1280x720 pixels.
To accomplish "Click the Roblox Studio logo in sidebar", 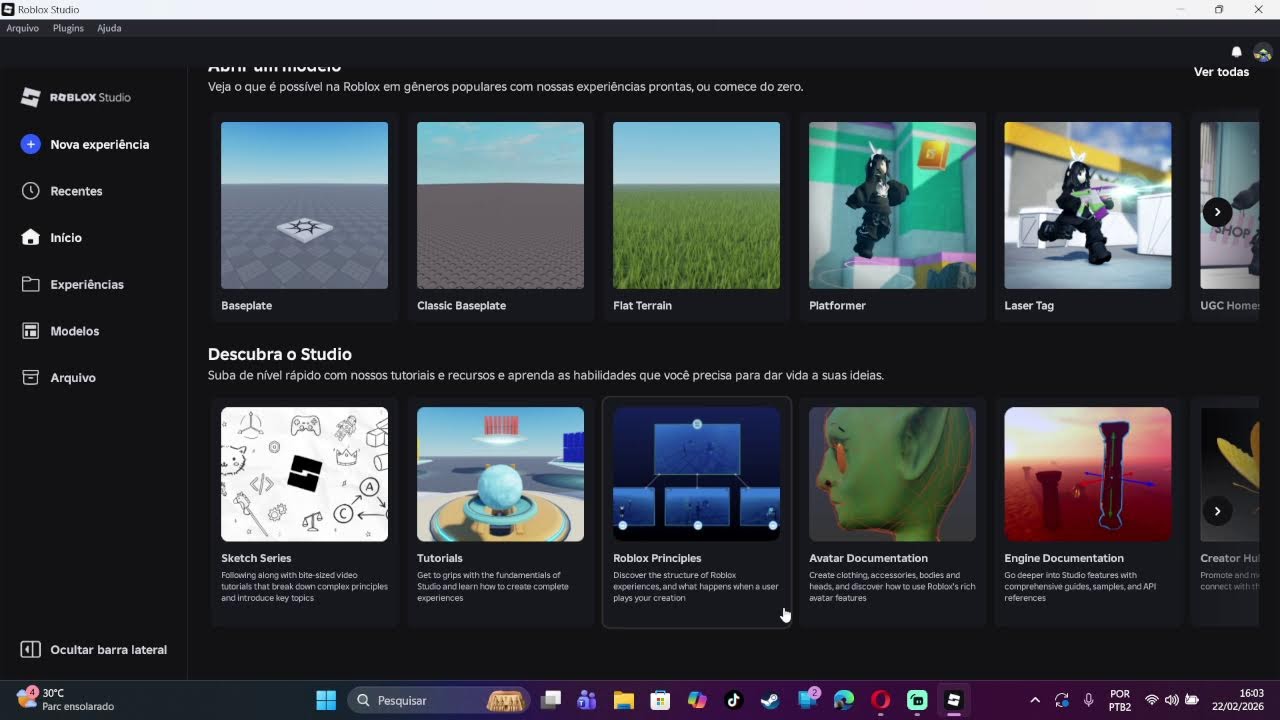I will (76, 97).
